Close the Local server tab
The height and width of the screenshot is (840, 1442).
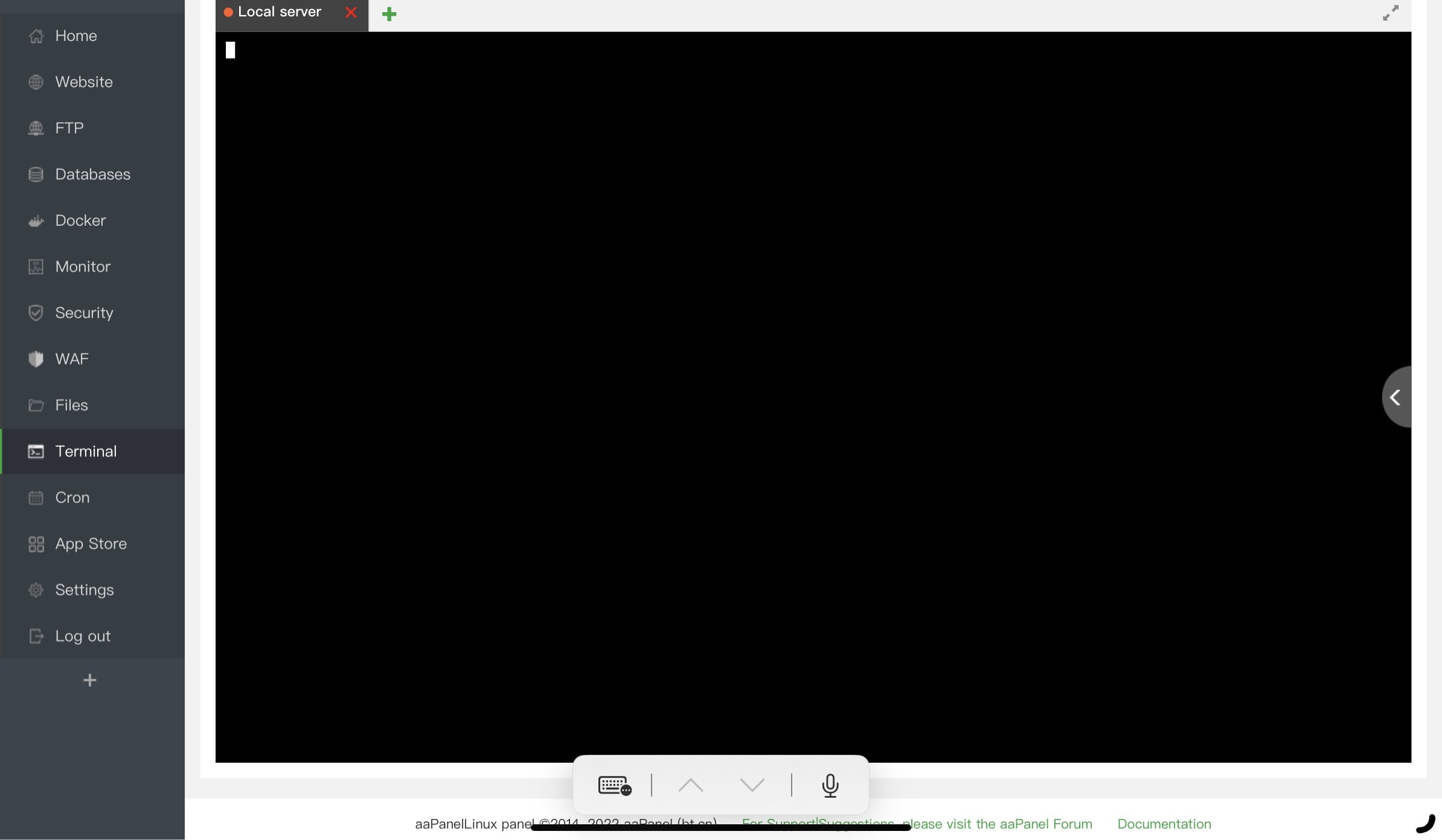click(351, 13)
